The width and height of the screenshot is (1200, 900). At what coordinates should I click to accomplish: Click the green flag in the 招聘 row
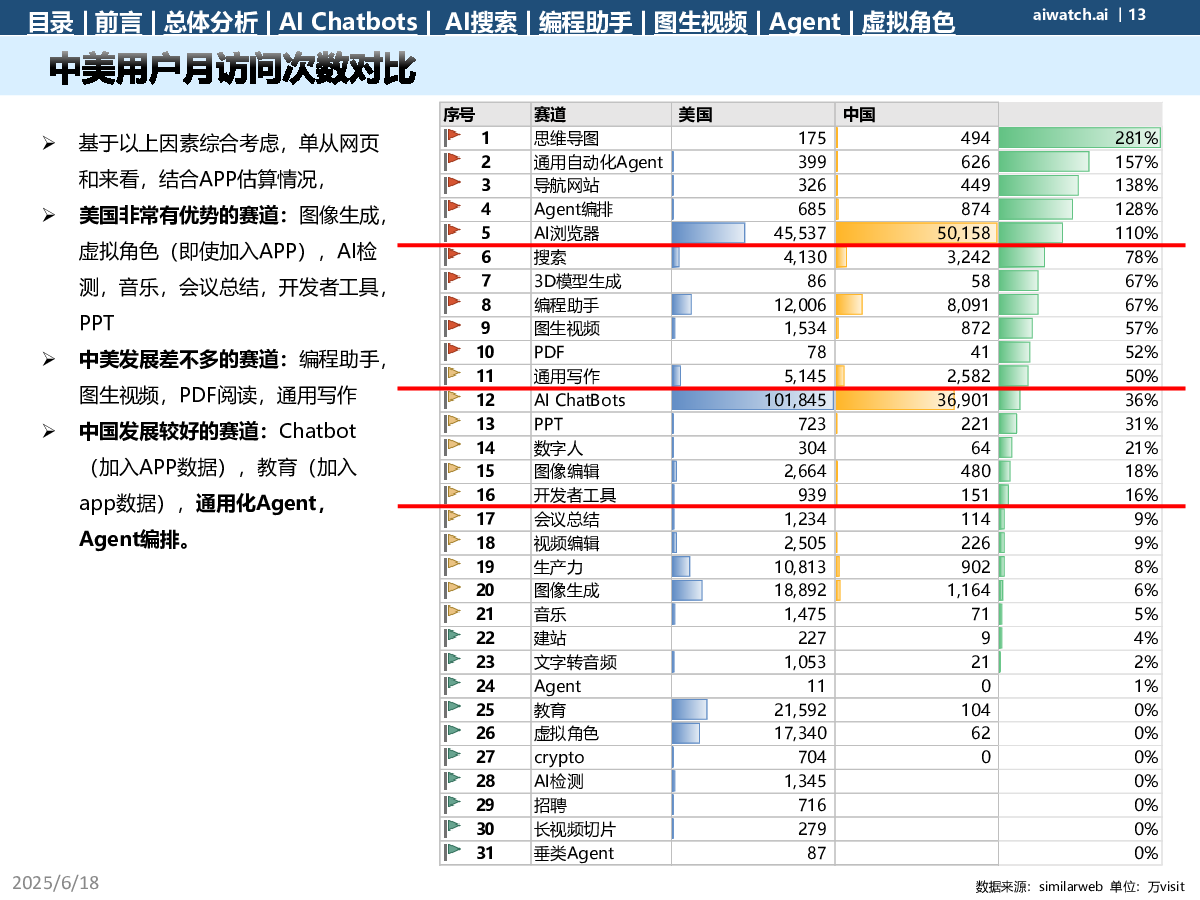coord(452,803)
